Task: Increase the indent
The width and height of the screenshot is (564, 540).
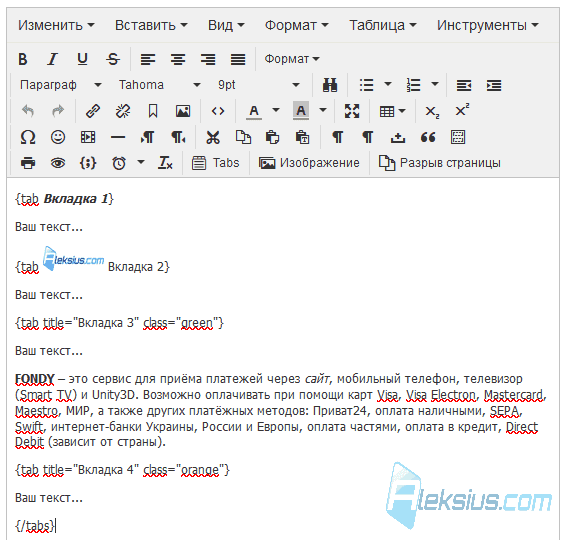Action: tap(494, 85)
